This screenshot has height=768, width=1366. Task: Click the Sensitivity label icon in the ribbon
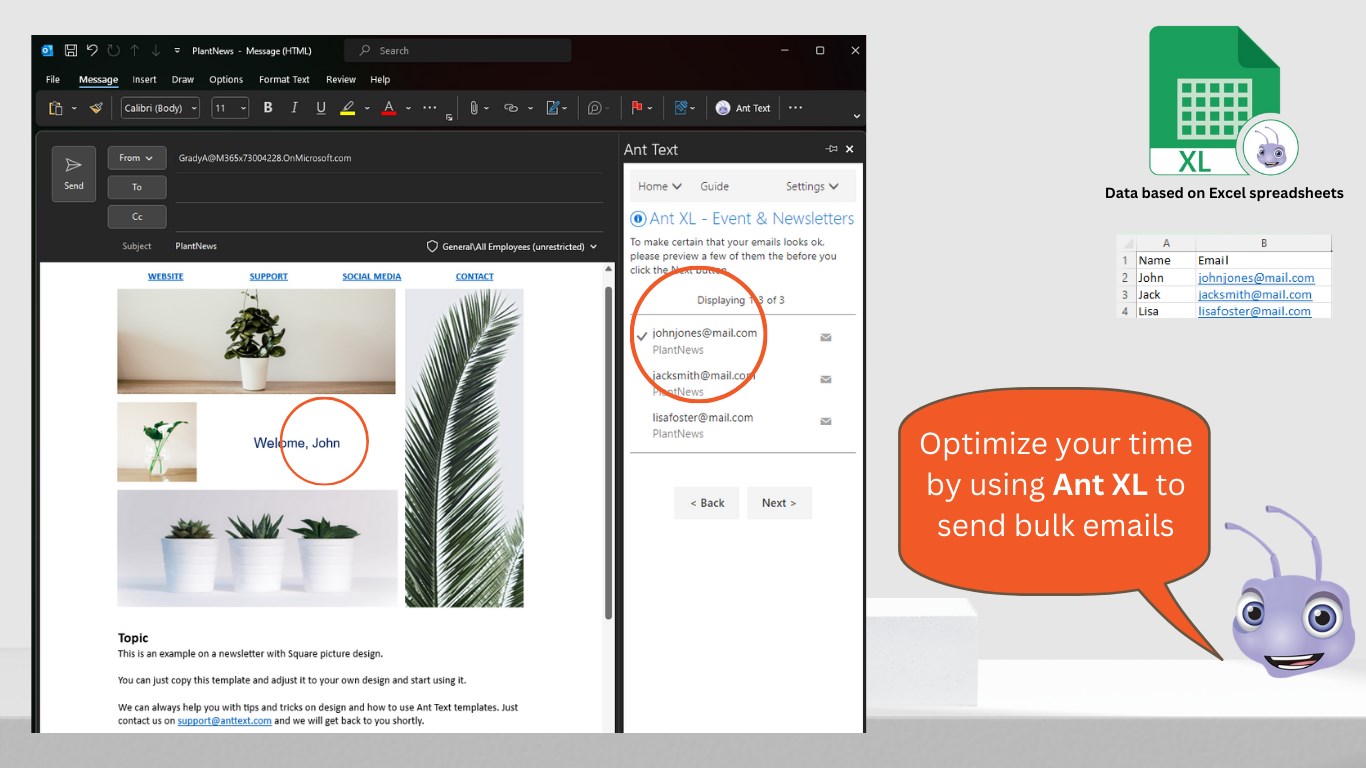[x=681, y=108]
